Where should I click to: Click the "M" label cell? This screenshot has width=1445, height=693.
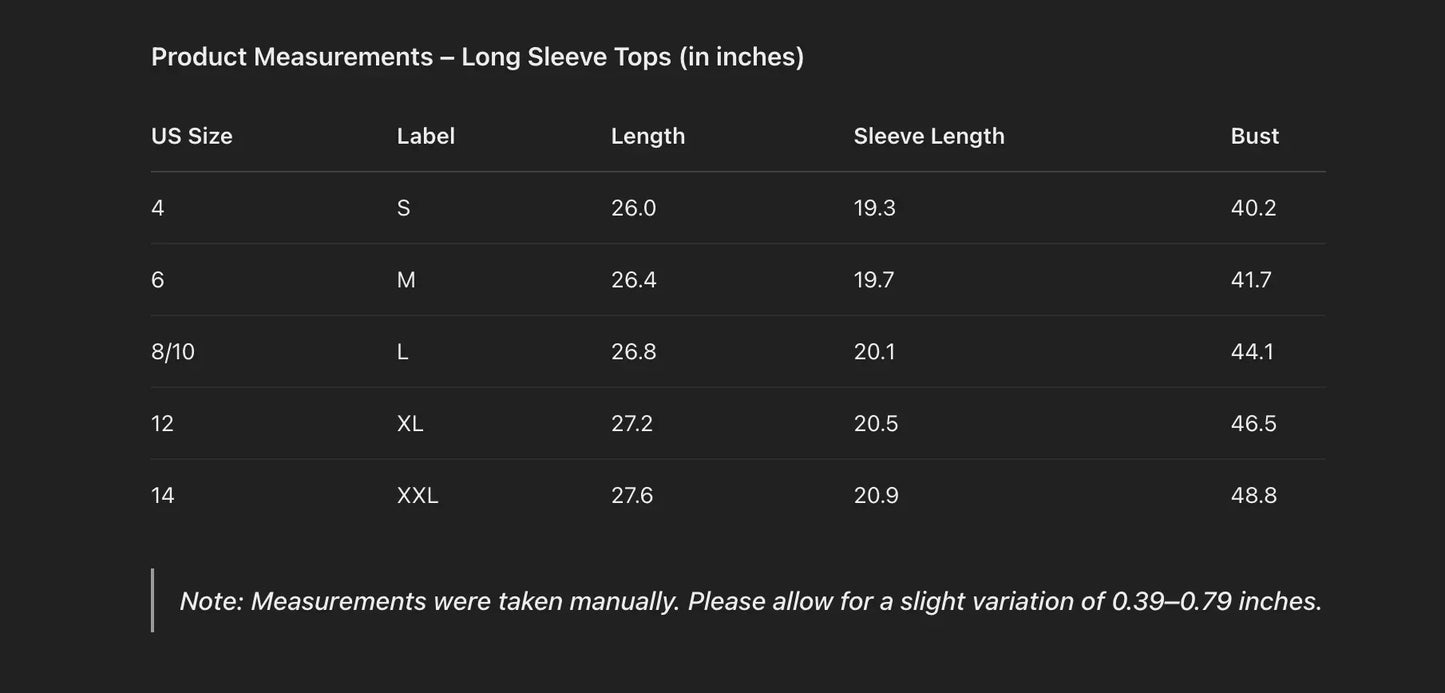[406, 280]
